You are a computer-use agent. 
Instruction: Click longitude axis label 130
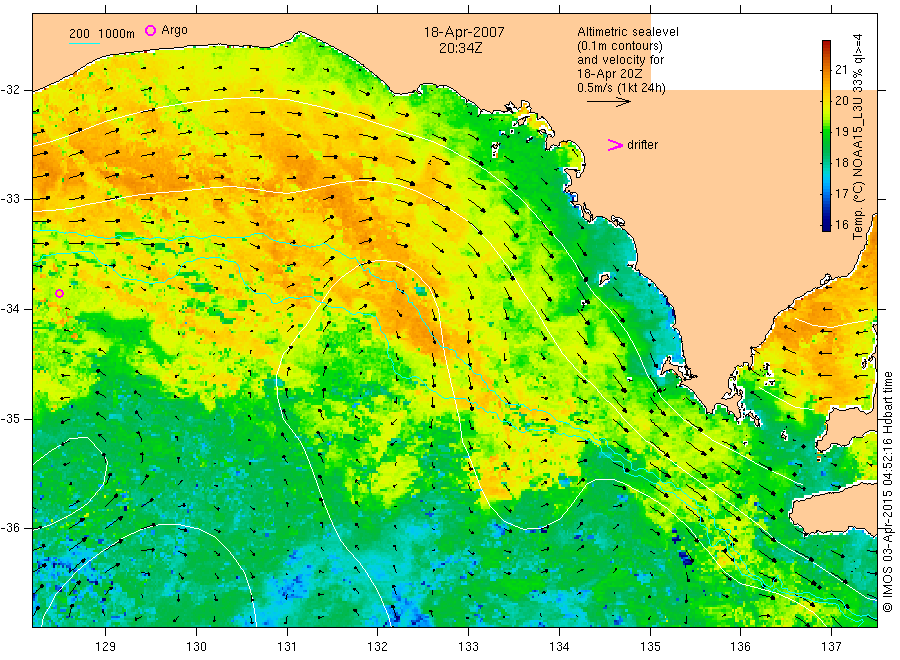(196, 646)
